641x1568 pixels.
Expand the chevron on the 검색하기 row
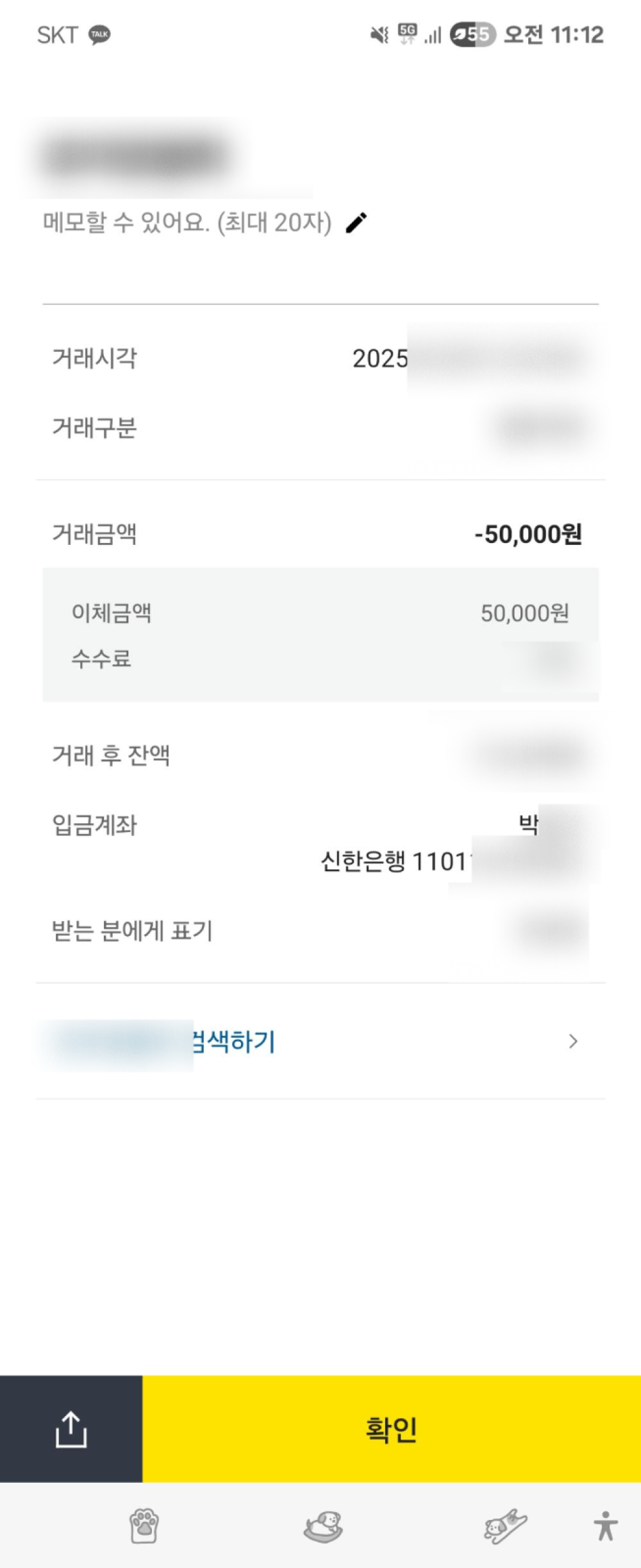(573, 1042)
